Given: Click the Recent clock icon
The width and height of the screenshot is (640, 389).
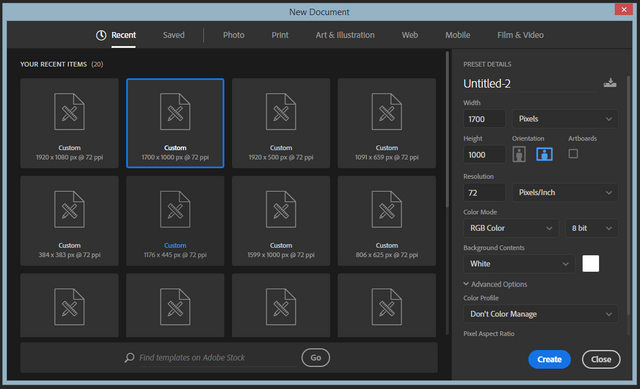Looking at the screenshot, I should pyautogui.click(x=101, y=35).
